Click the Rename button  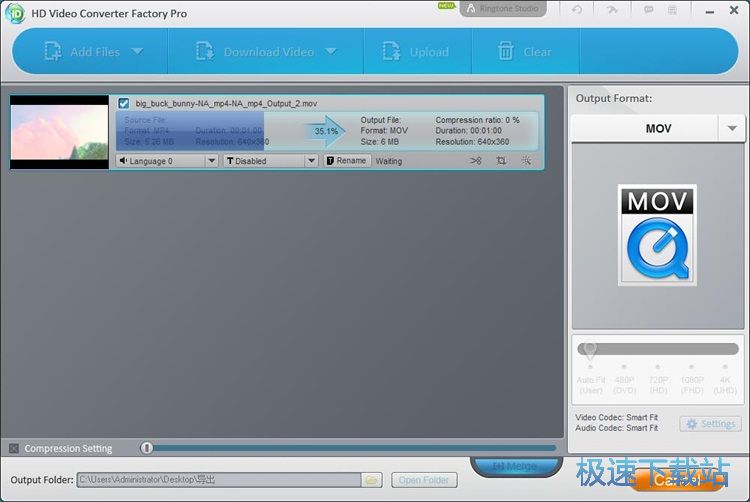pyautogui.click(x=347, y=161)
